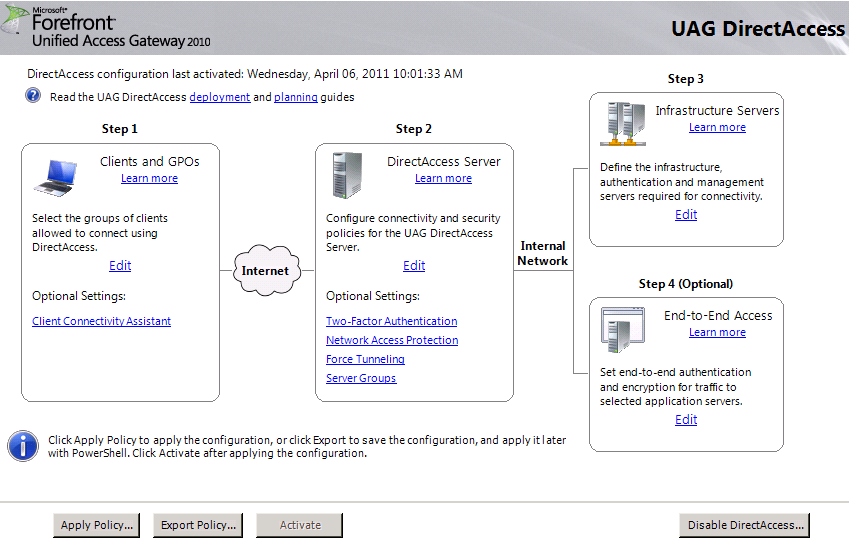Open Learn more under Infrastructure Servers
Image resolution: width=849 pixels, height=541 pixels.
coord(717,127)
